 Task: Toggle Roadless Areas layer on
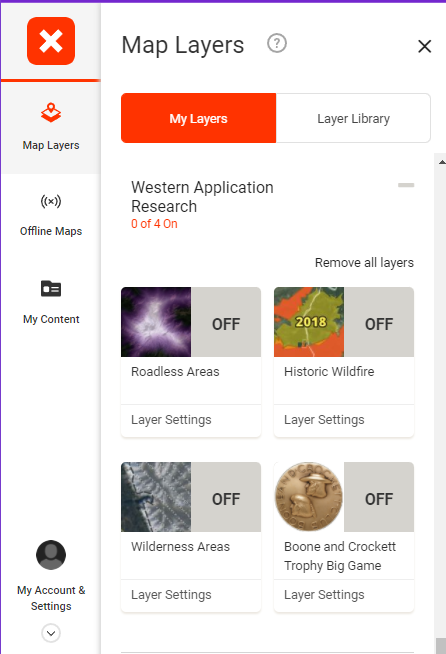[x=226, y=322]
